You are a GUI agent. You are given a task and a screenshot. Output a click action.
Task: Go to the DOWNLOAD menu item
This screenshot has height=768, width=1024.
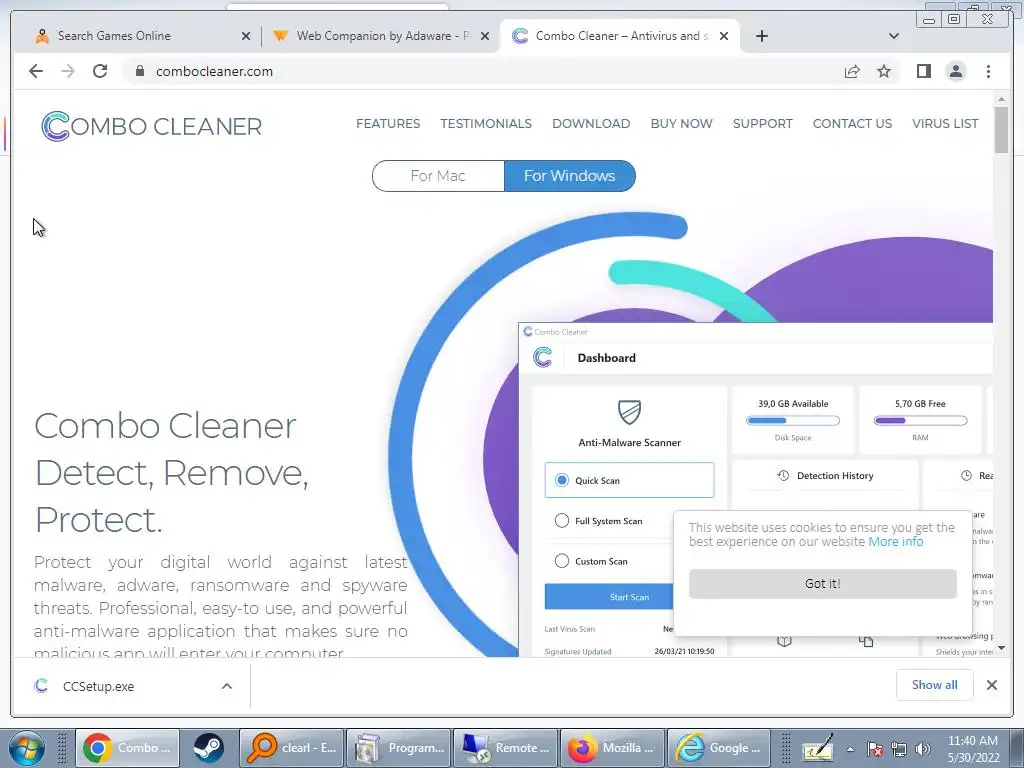pos(591,123)
